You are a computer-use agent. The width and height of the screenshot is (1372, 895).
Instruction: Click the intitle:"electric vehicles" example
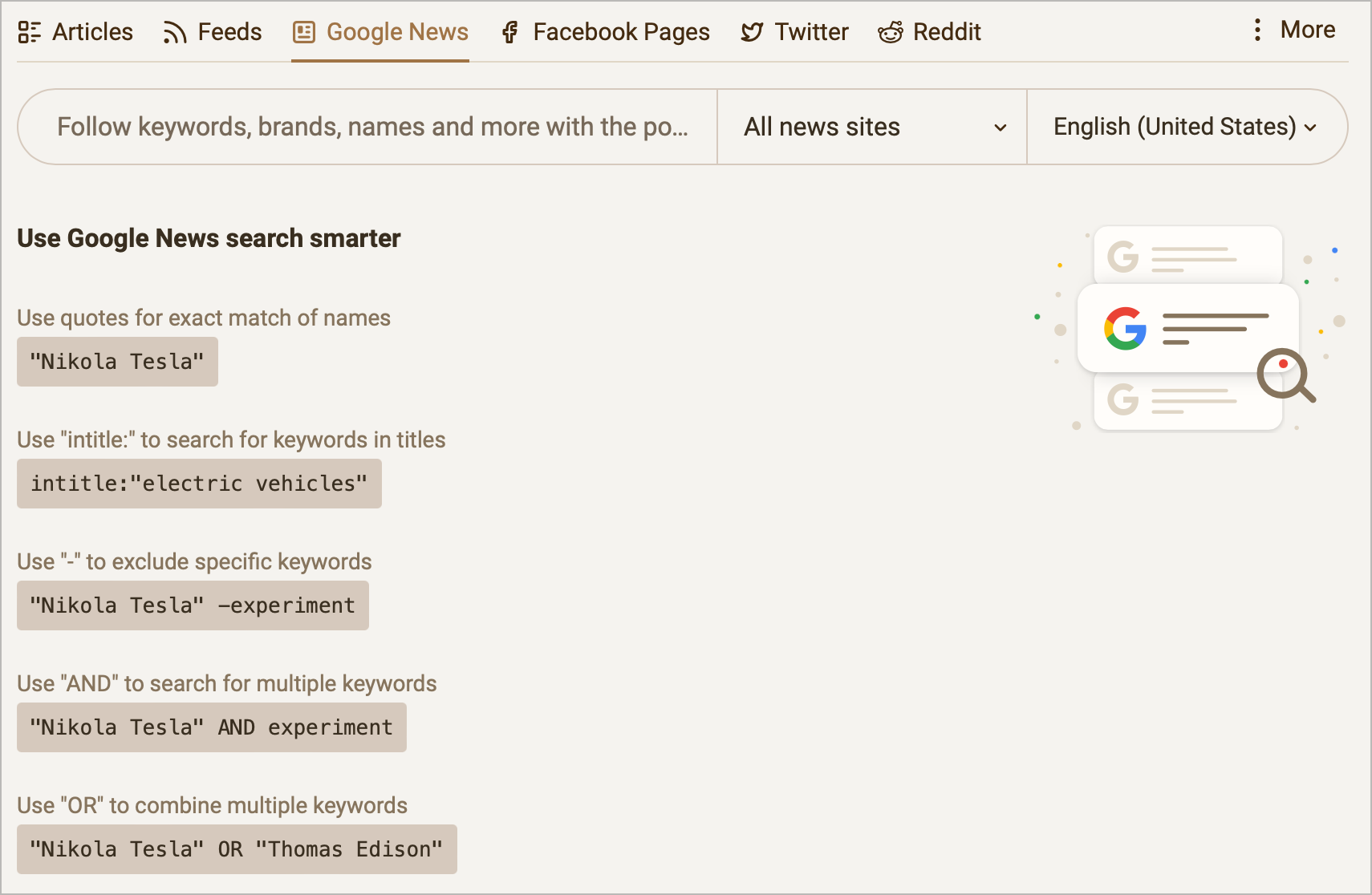tap(198, 483)
